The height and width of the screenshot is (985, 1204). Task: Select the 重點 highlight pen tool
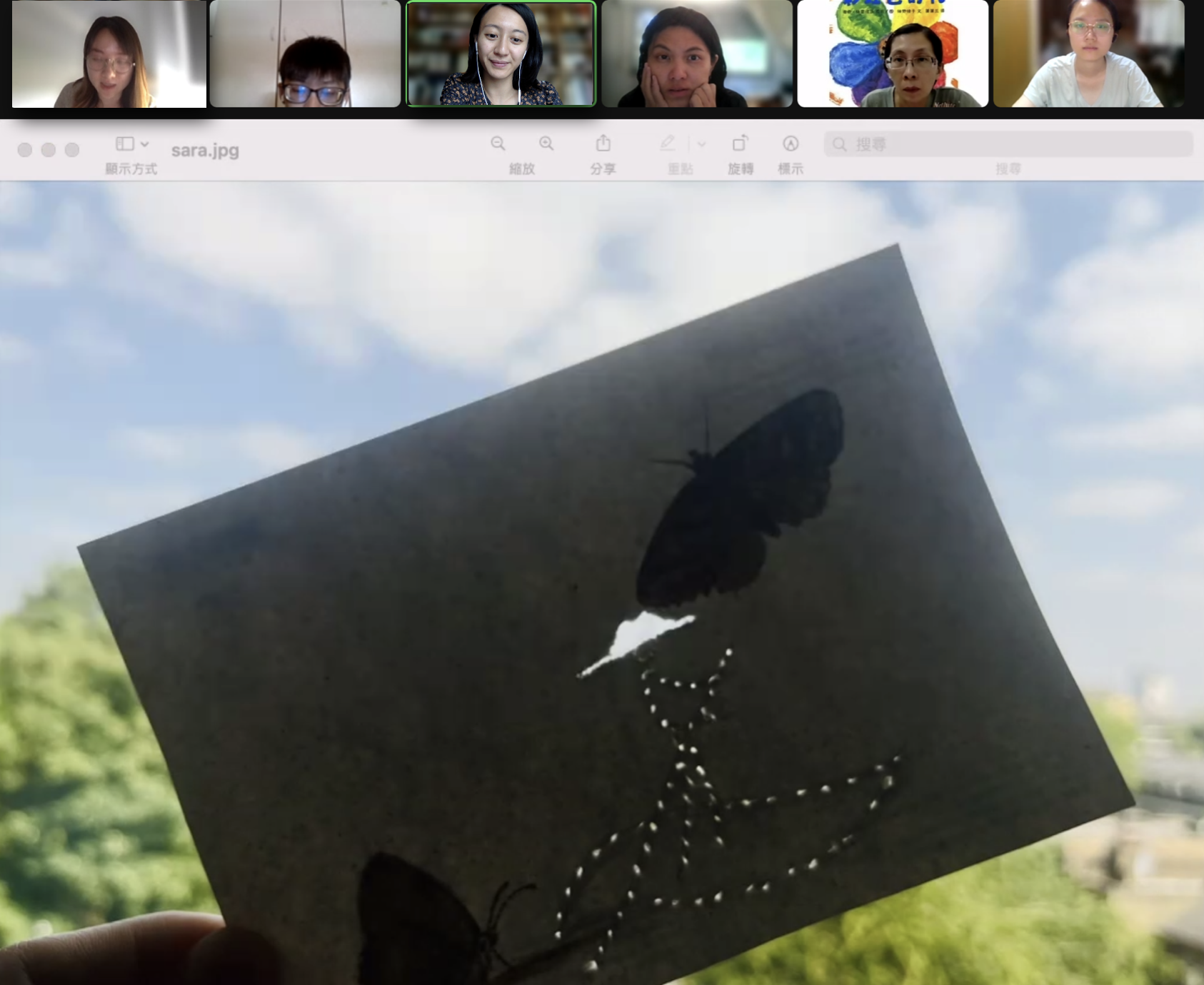(x=667, y=143)
